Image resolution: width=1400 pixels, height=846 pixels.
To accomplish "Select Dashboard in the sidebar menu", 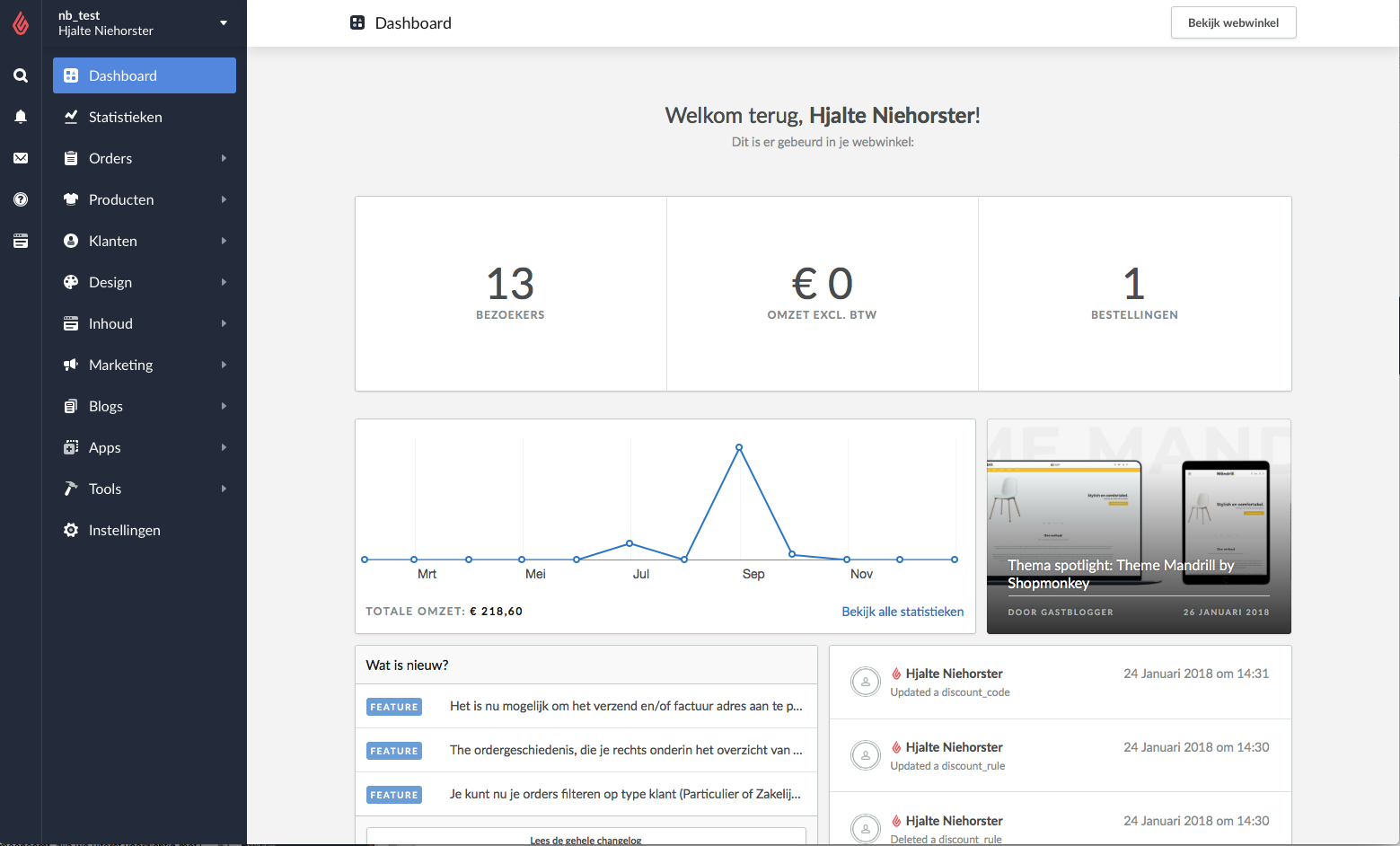I will tap(145, 75).
